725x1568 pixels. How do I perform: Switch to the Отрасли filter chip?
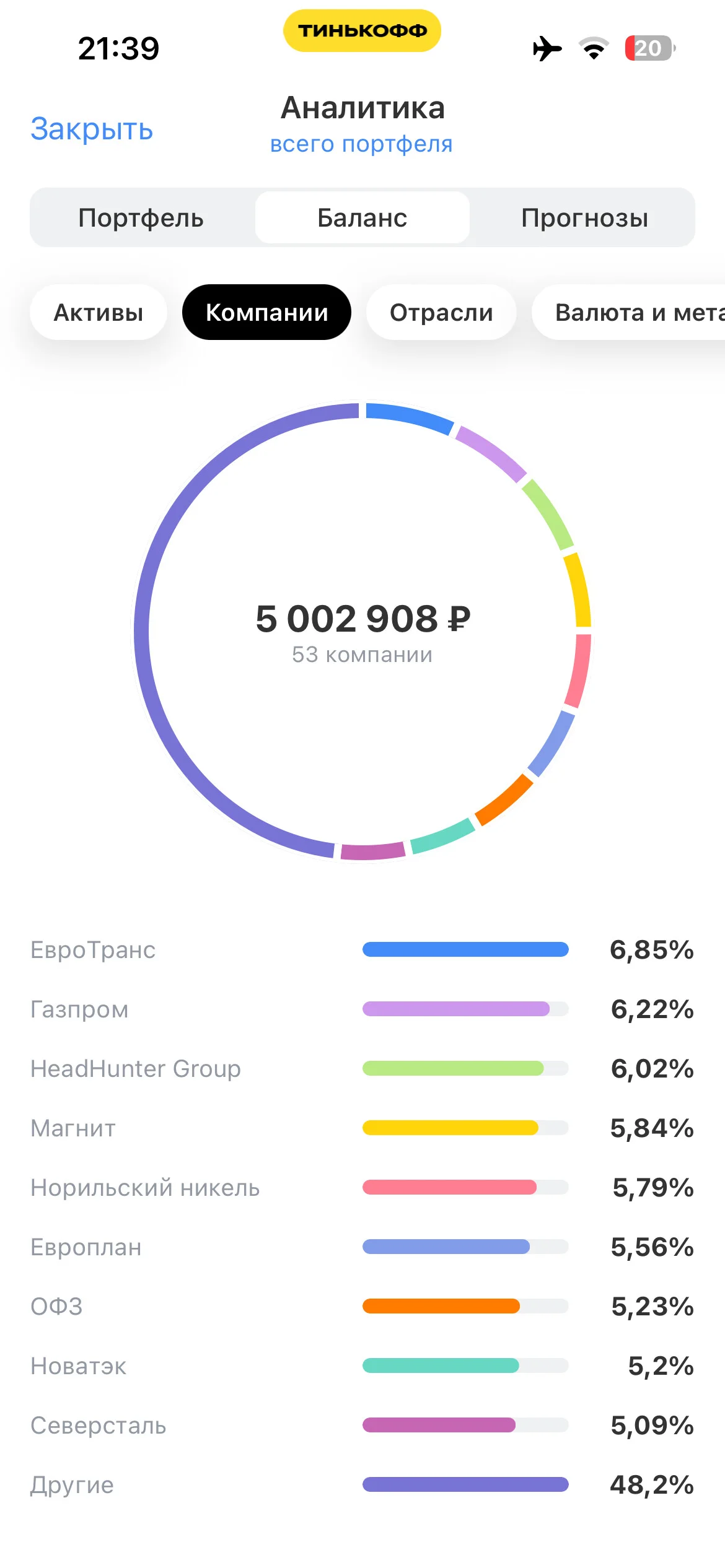(x=441, y=312)
